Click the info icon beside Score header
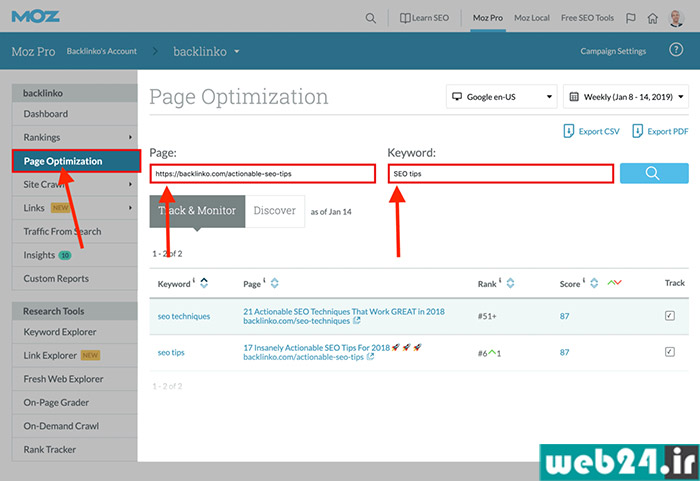This screenshot has height=481, width=700. (583, 280)
